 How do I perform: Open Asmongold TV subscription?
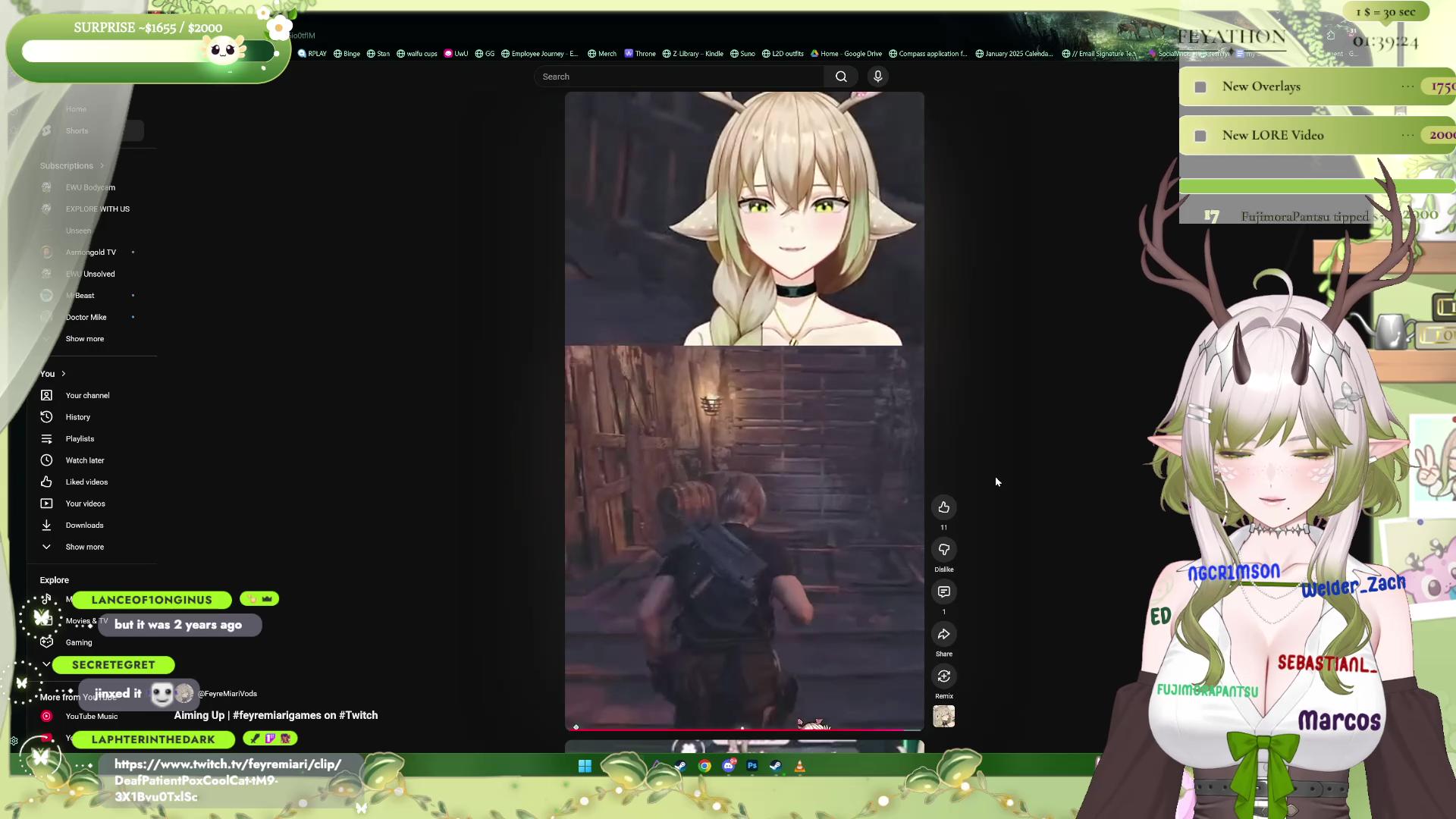pyautogui.click(x=91, y=253)
